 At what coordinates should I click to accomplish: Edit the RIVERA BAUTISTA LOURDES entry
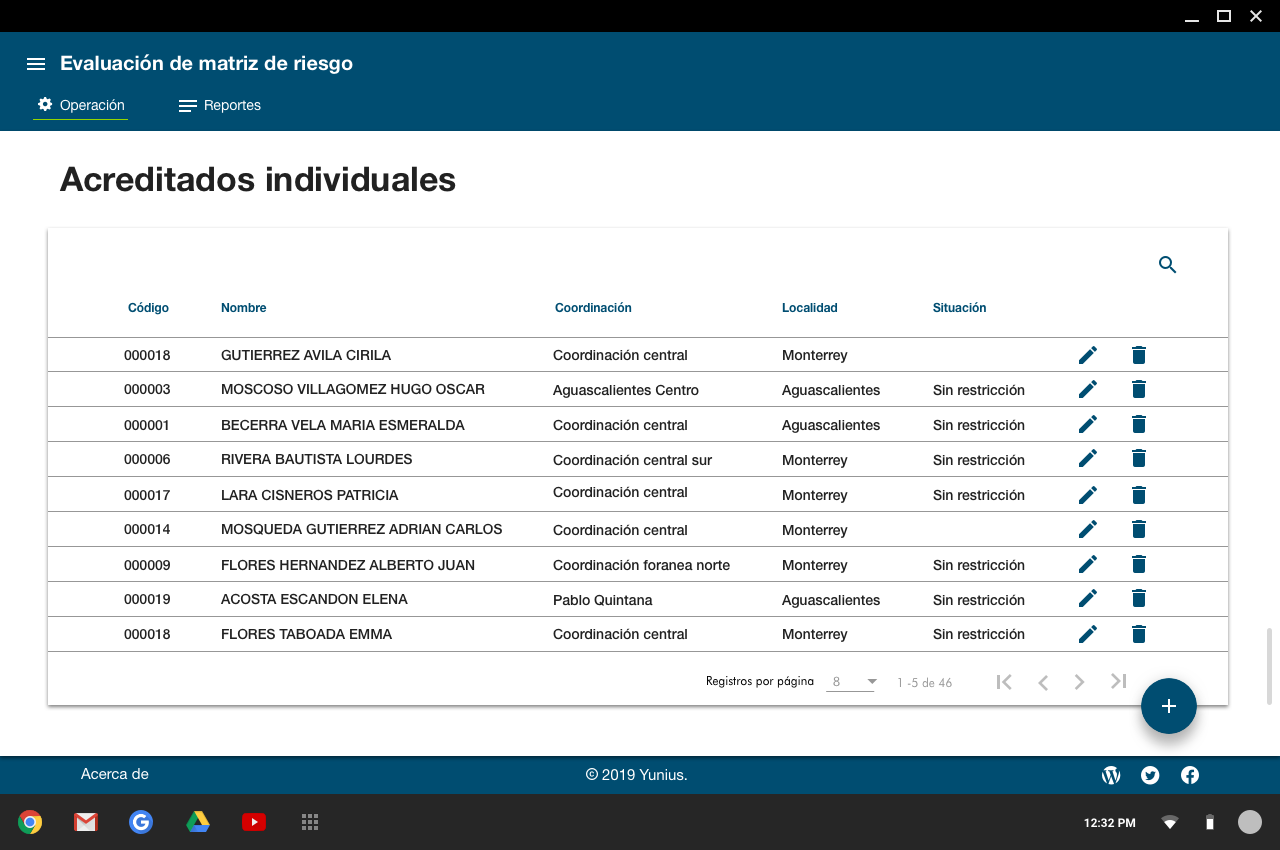coord(1088,459)
